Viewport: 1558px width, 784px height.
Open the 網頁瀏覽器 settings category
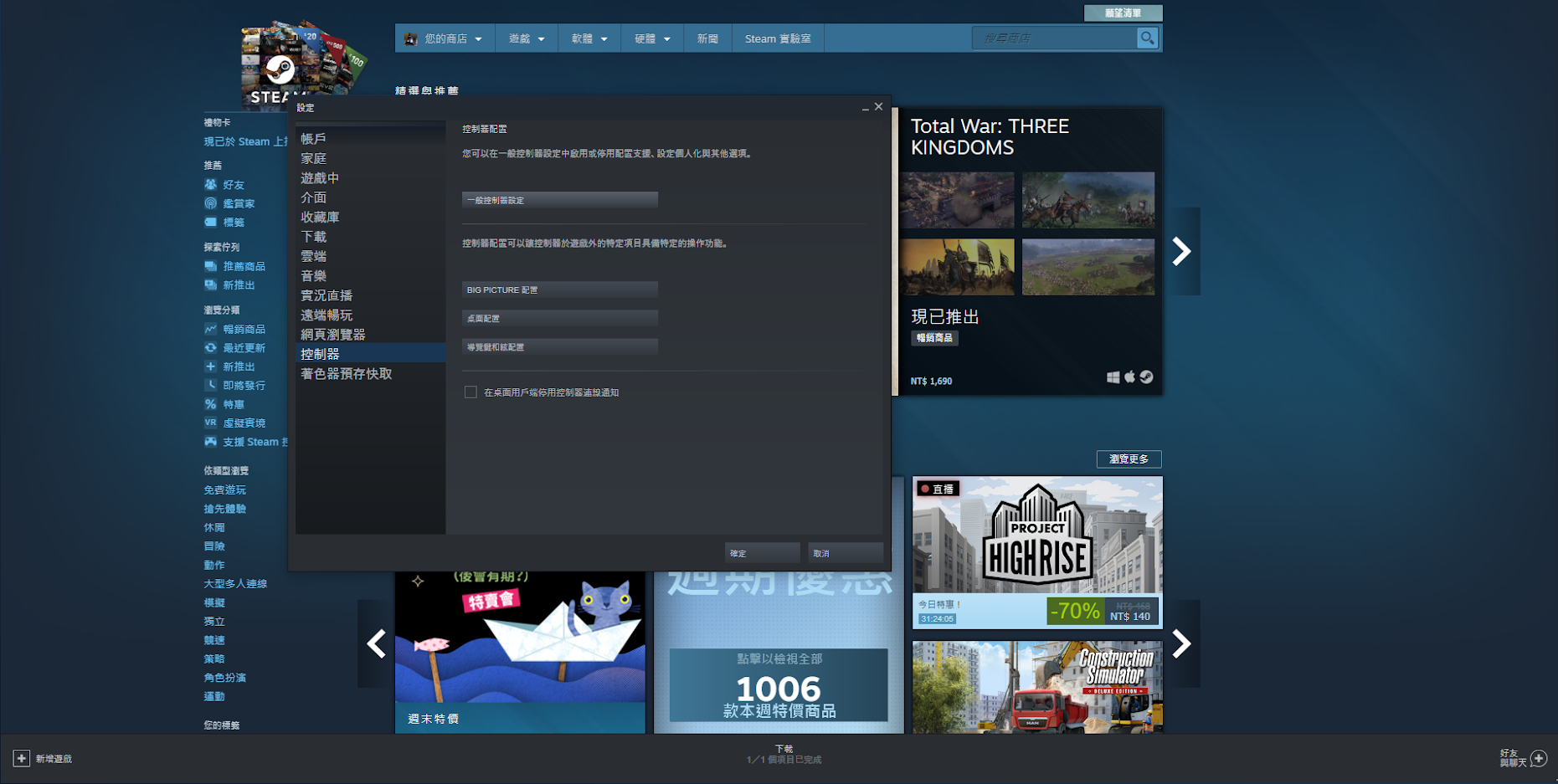click(371, 335)
